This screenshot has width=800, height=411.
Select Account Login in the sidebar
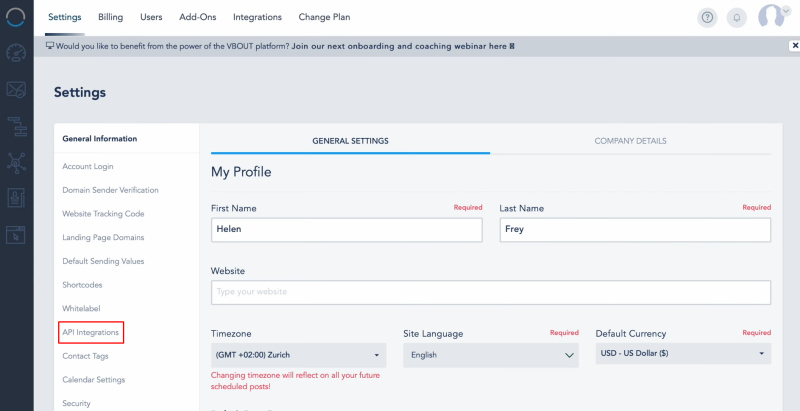[x=88, y=166]
